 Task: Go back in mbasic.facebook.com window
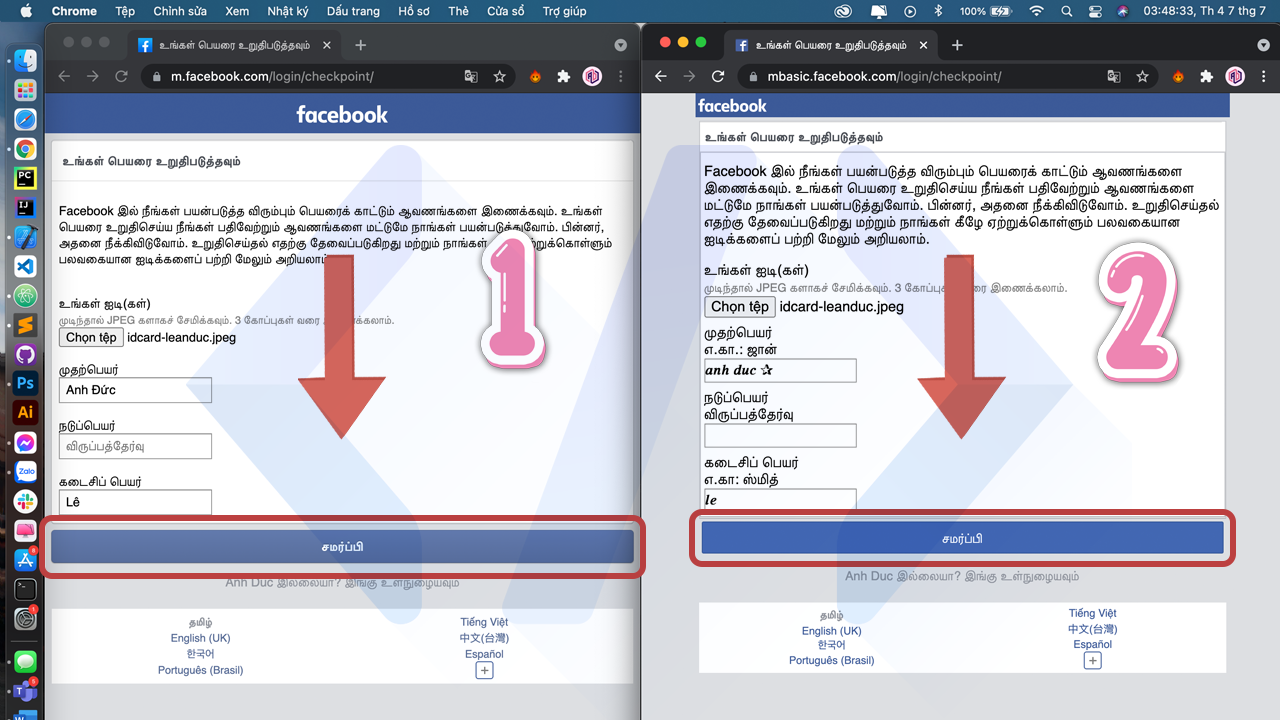click(x=660, y=76)
